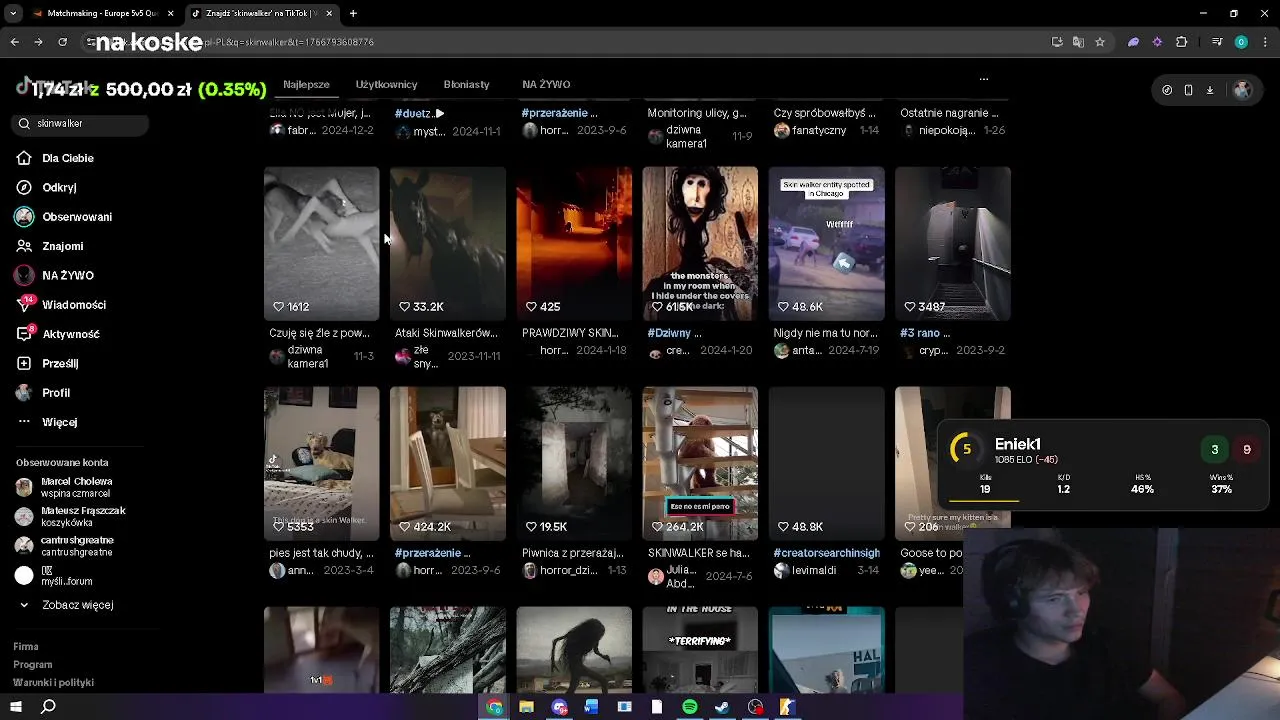Screen dimensions: 1280x720
Task: Open OBS Studio from the taskbar
Action: (755, 707)
